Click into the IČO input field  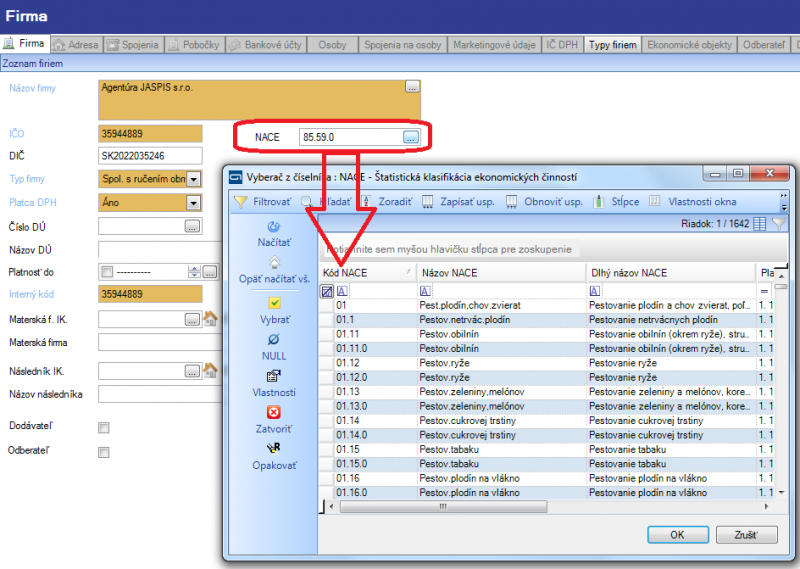pyautogui.click(x=150, y=134)
